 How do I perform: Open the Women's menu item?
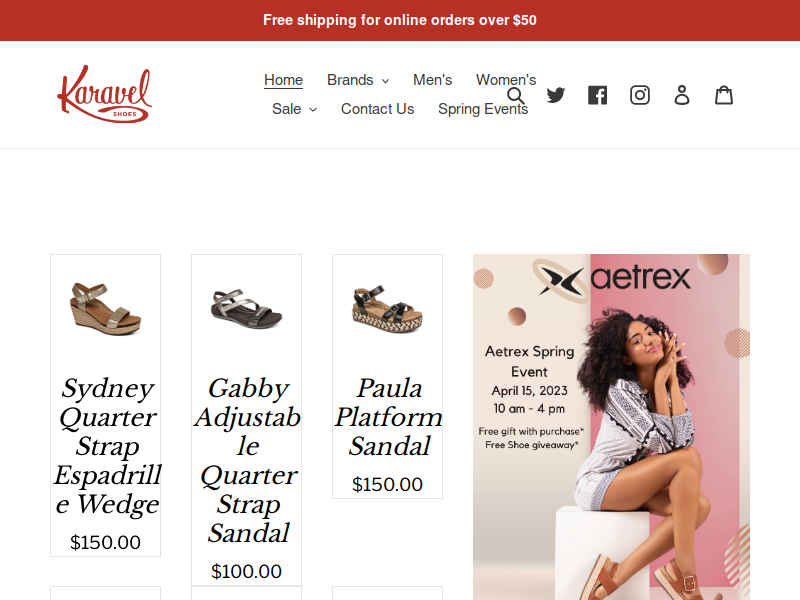tap(506, 80)
